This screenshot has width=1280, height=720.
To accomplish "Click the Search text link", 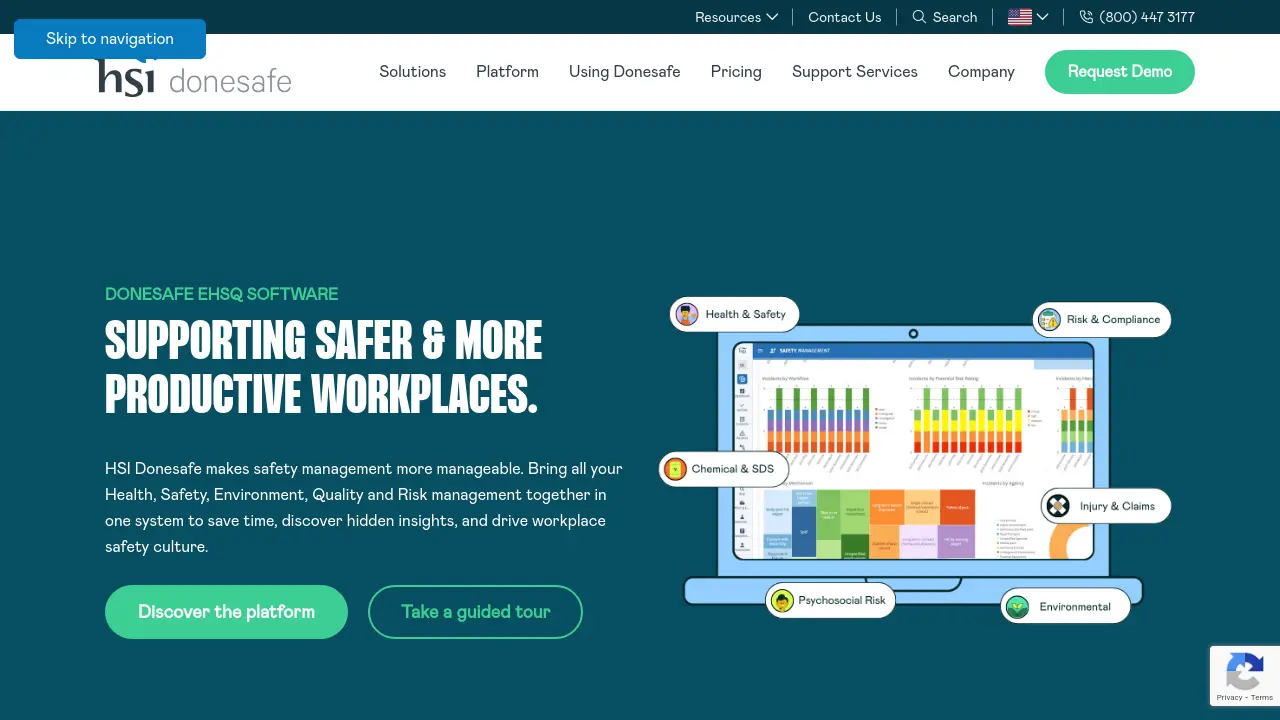I will 955,17.
